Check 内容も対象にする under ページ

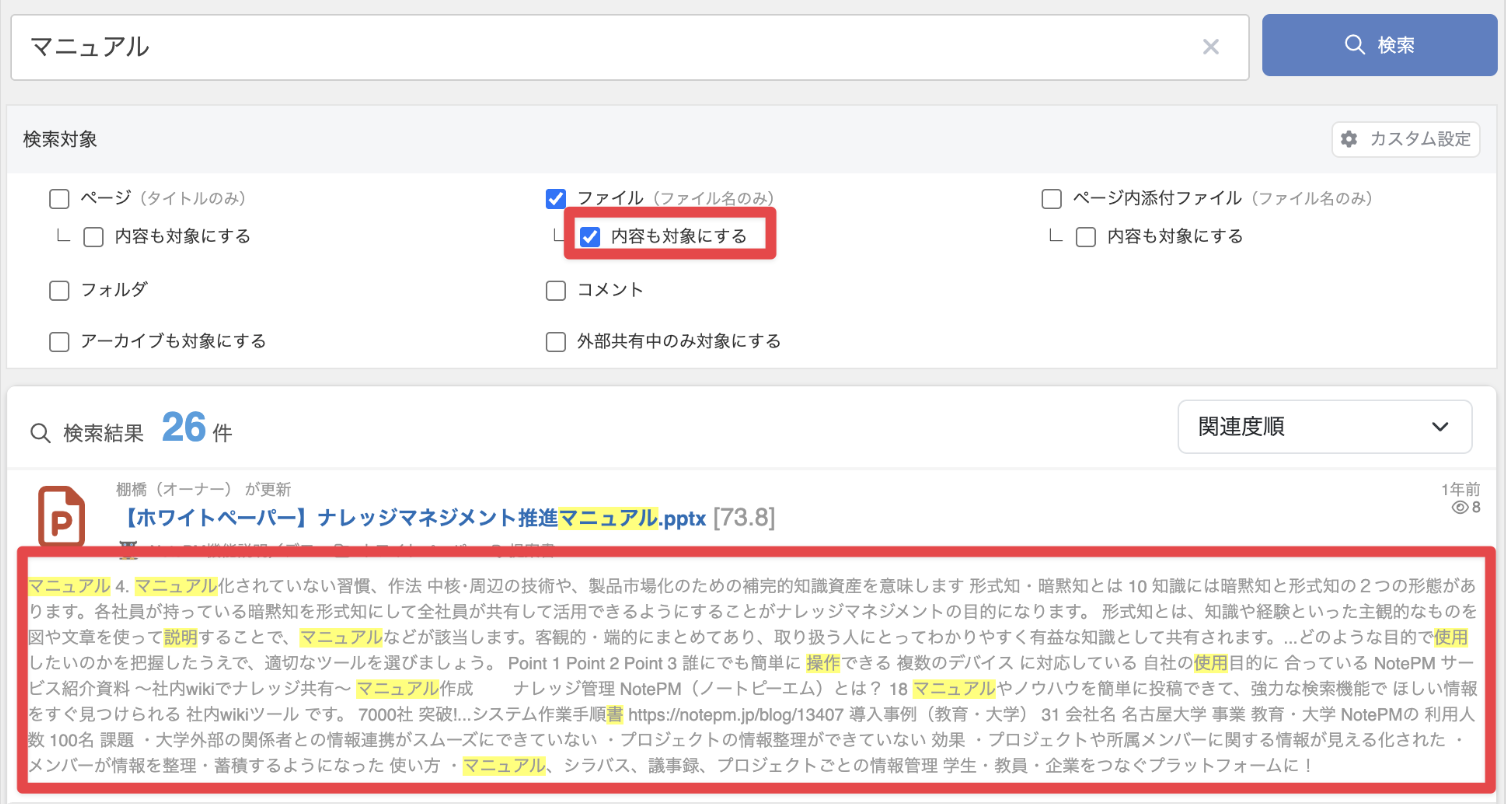point(93,237)
